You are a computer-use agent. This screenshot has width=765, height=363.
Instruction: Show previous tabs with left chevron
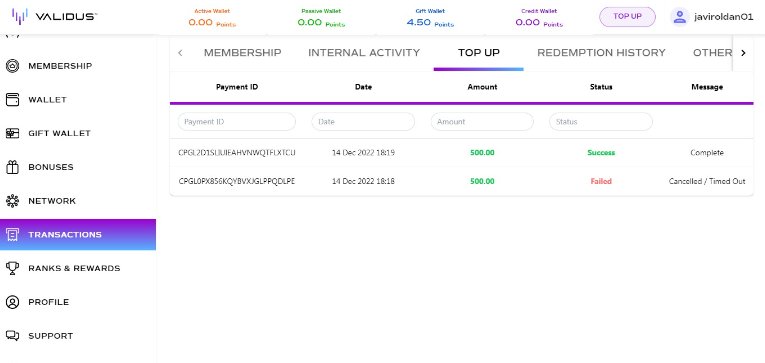[180, 53]
